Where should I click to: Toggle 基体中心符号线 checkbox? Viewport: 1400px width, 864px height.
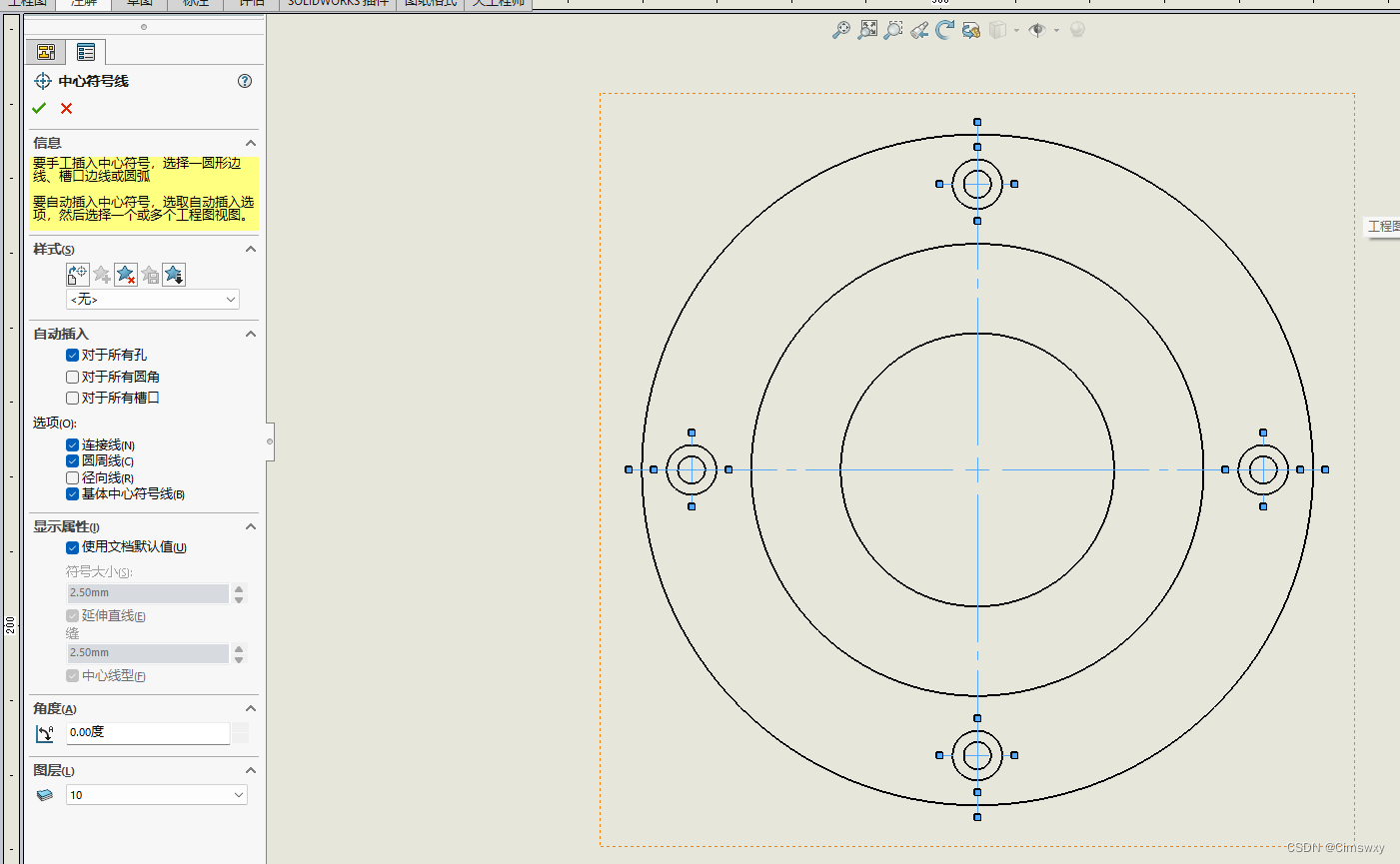pos(72,493)
